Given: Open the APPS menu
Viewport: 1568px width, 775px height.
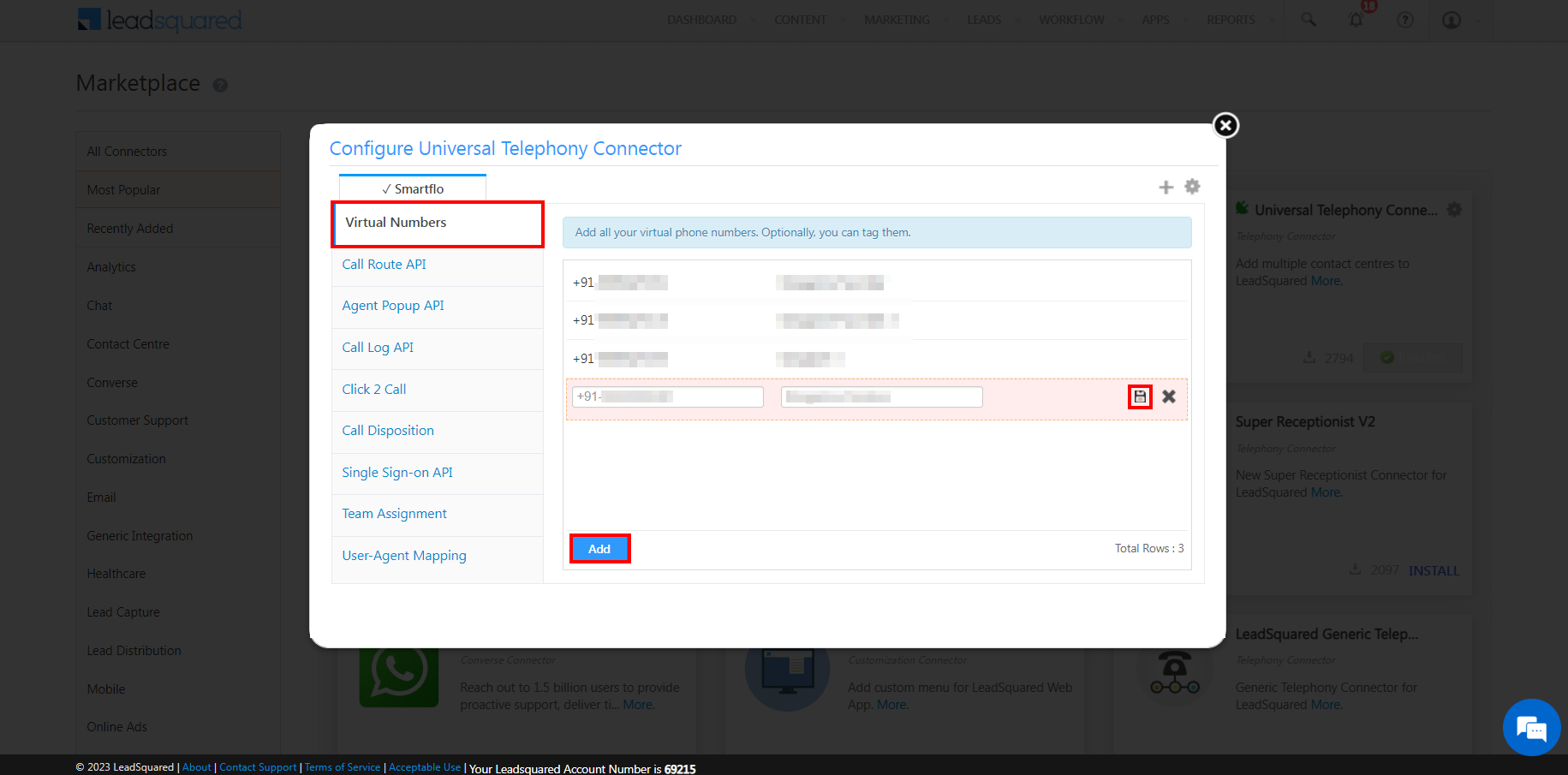Looking at the screenshot, I should [x=1155, y=20].
